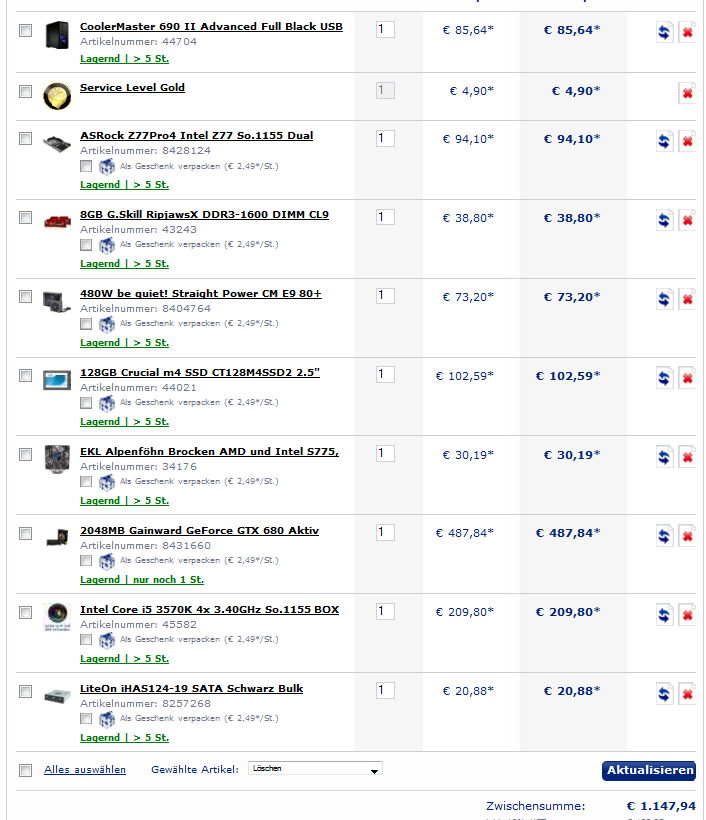Click quantity field for LiteOn iHAS124-19
The width and height of the screenshot is (706, 820).
[385, 690]
